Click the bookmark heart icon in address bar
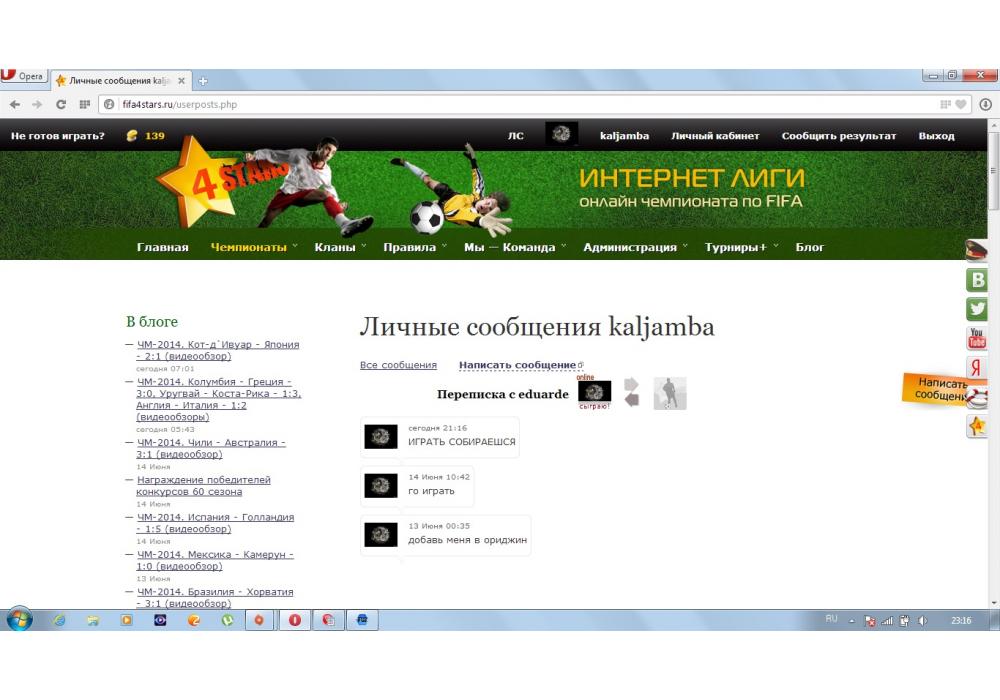 point(961,104)
